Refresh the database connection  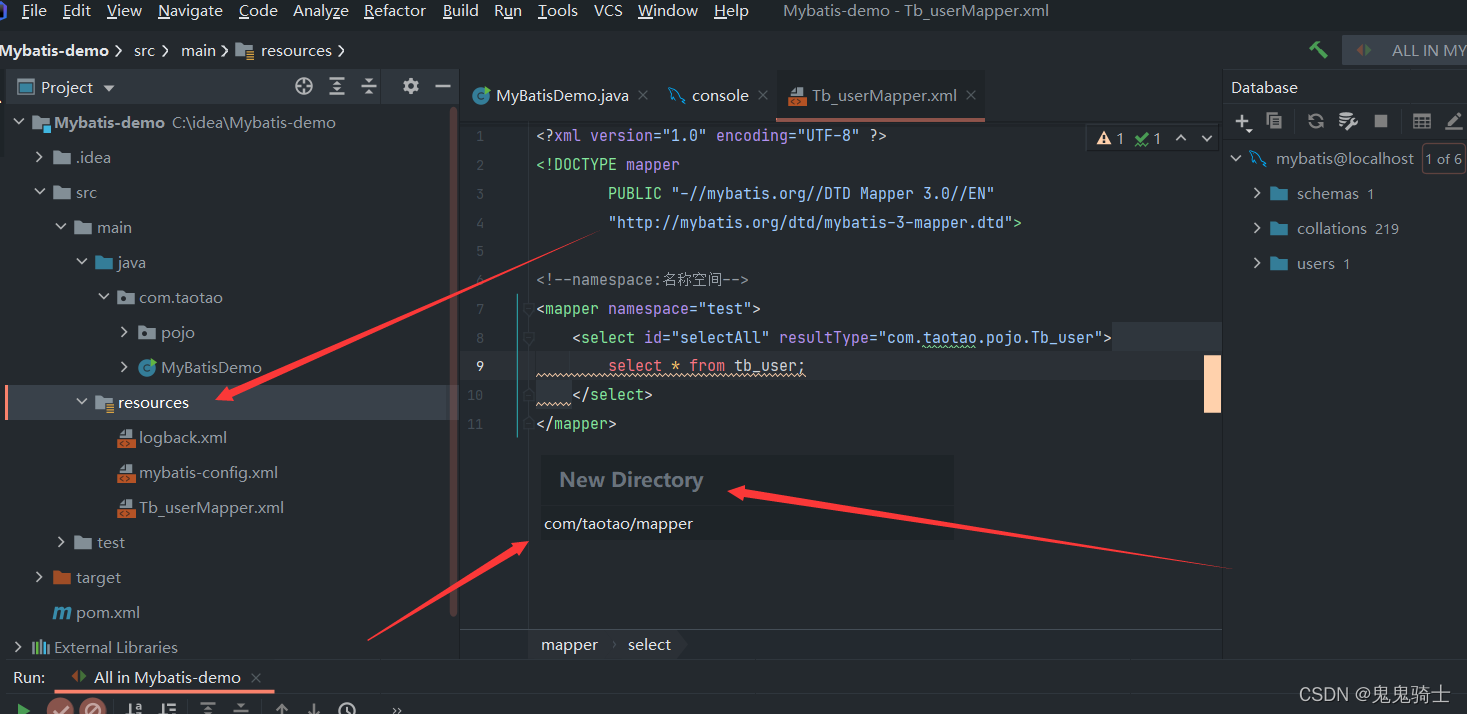click(x=1316, y=121)
